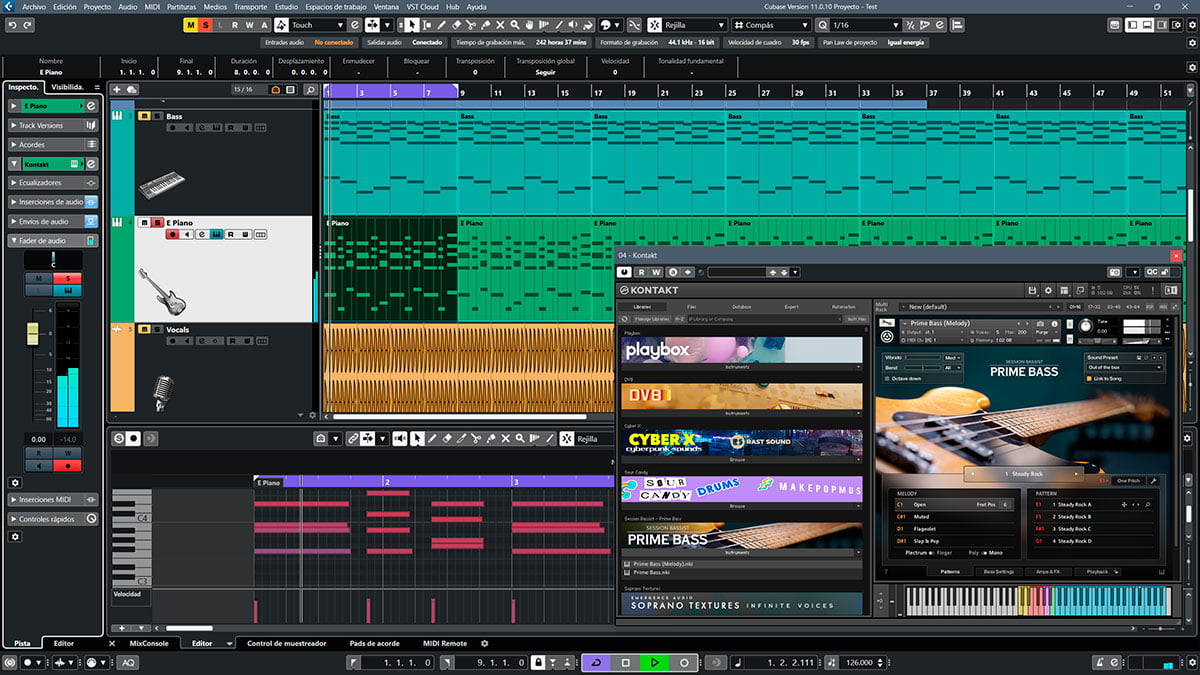The width and height of the screenshot is (1200, 675).
Task: Click the Prime Bass instrument info icon
Action: coord(1054,324)
